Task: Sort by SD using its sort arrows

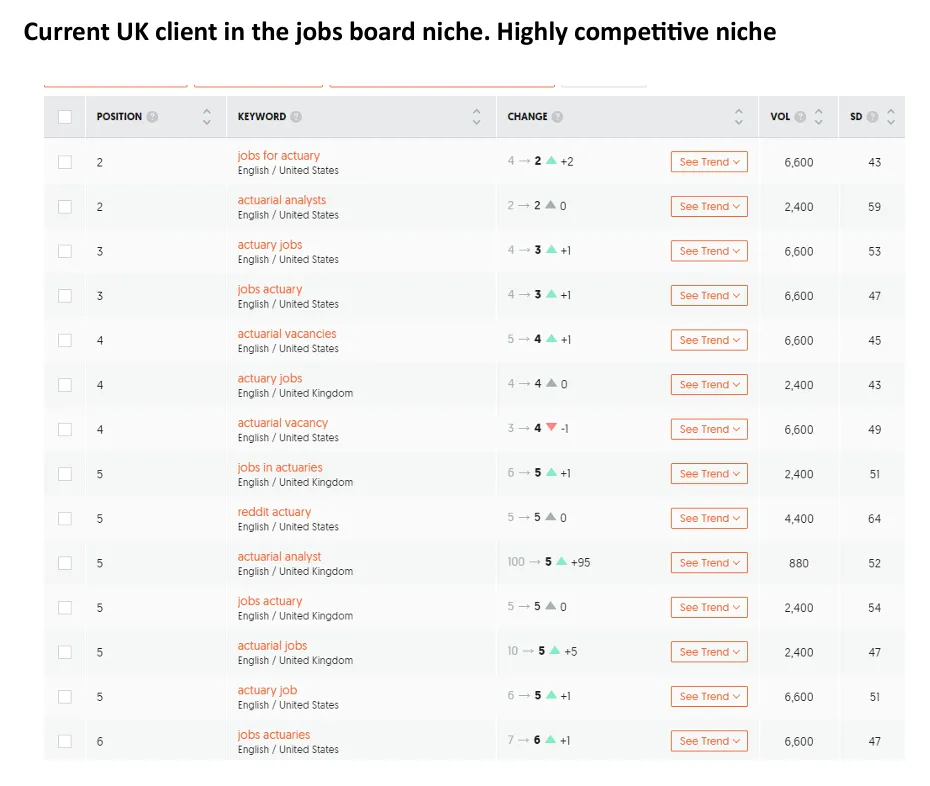Action: pos(891,117)
